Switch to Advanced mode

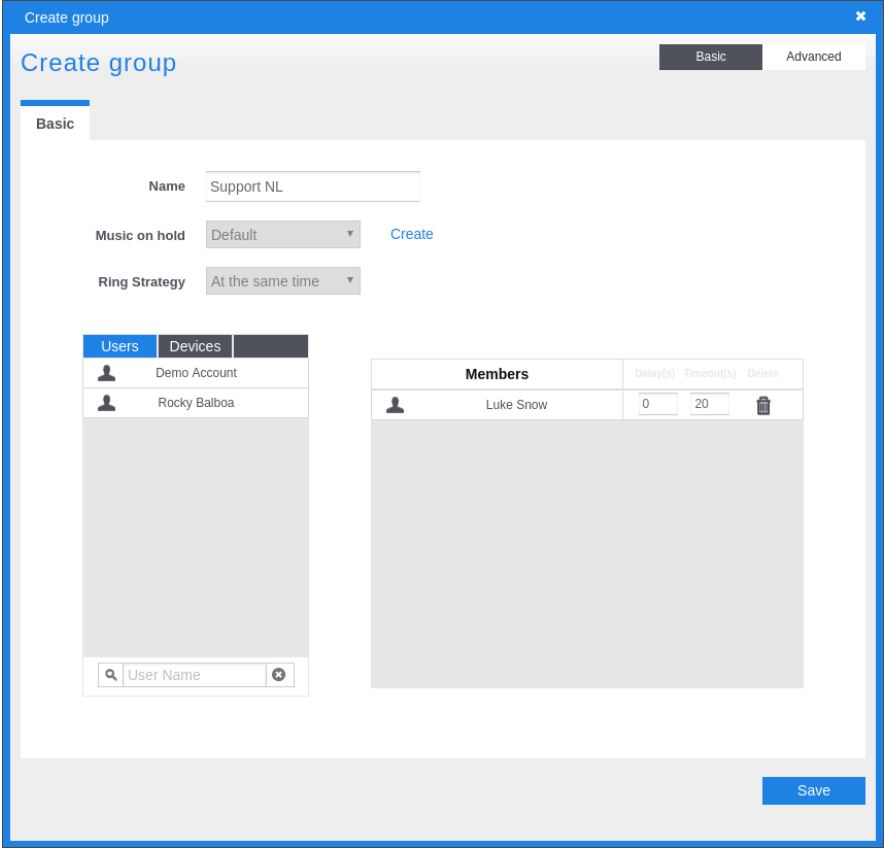tap(813, 57)
